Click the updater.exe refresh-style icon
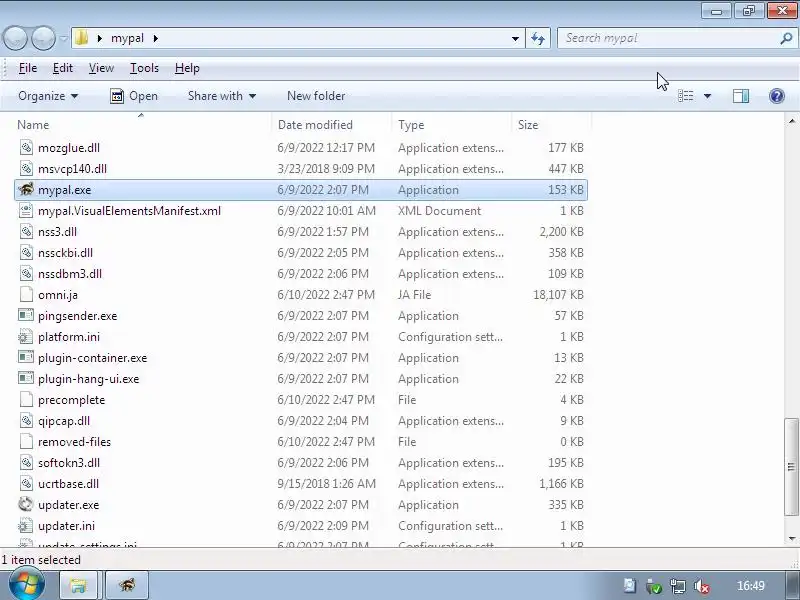800x600 pixels. click(26, 504)
